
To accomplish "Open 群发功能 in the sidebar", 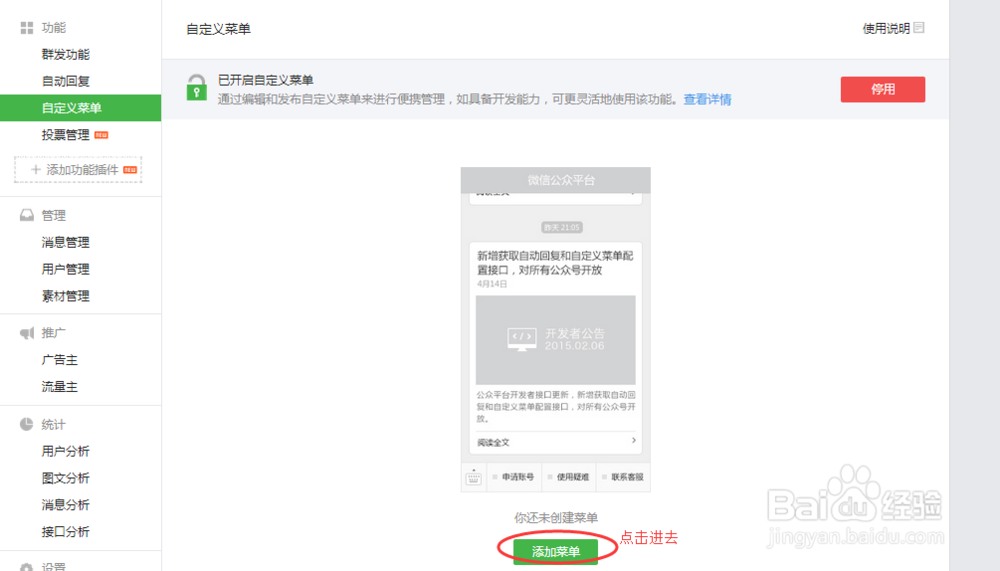I will [x=66, y=54].
